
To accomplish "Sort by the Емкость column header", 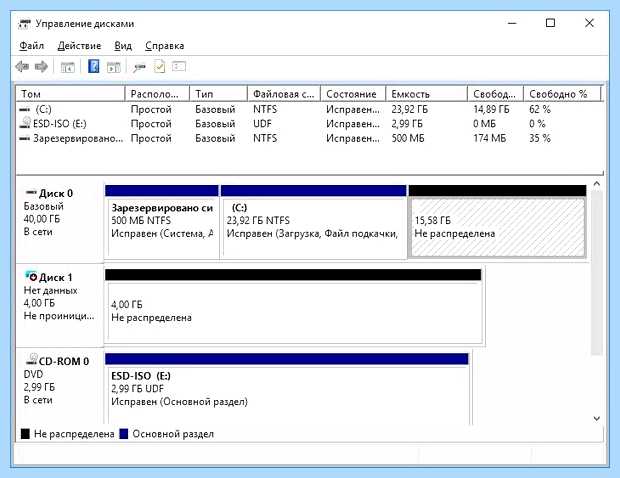I will (x=427, y=94).
